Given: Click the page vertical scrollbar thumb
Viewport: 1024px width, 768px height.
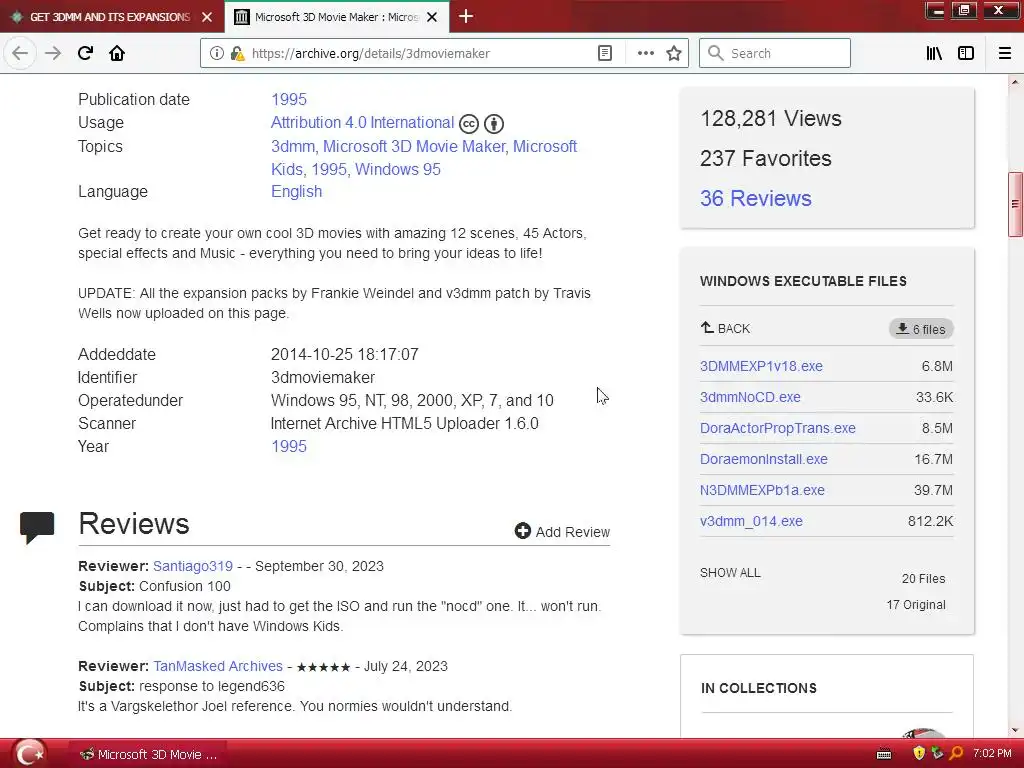Looking at the screenshot, I should (x=1015, y=204).
